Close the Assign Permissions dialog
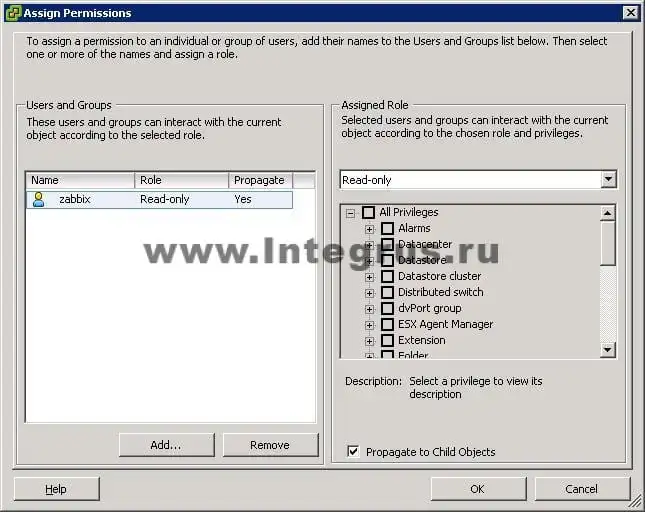This screenshot has width=645, height=512. [629, 12]
